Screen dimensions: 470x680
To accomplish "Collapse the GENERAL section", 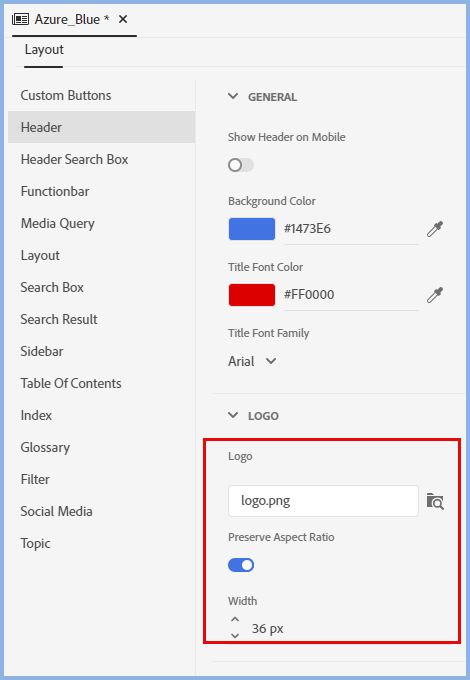I will pos(233,96).
